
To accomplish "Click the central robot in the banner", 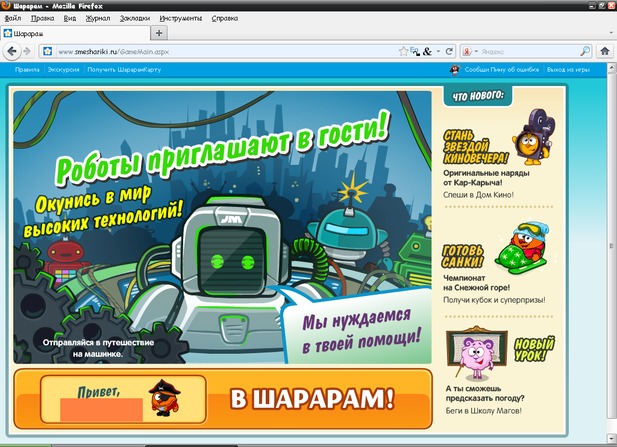I will click(232, 275).
